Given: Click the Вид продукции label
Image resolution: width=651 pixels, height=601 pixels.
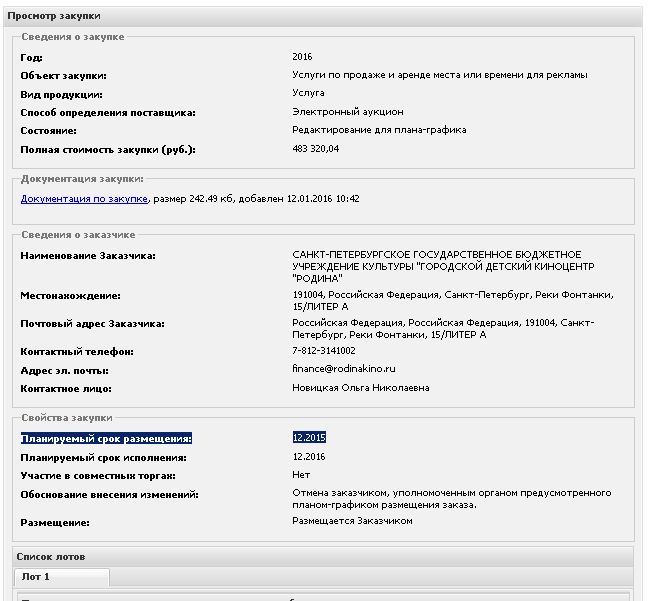Looking at the screenshot, I should coord(61,95).
